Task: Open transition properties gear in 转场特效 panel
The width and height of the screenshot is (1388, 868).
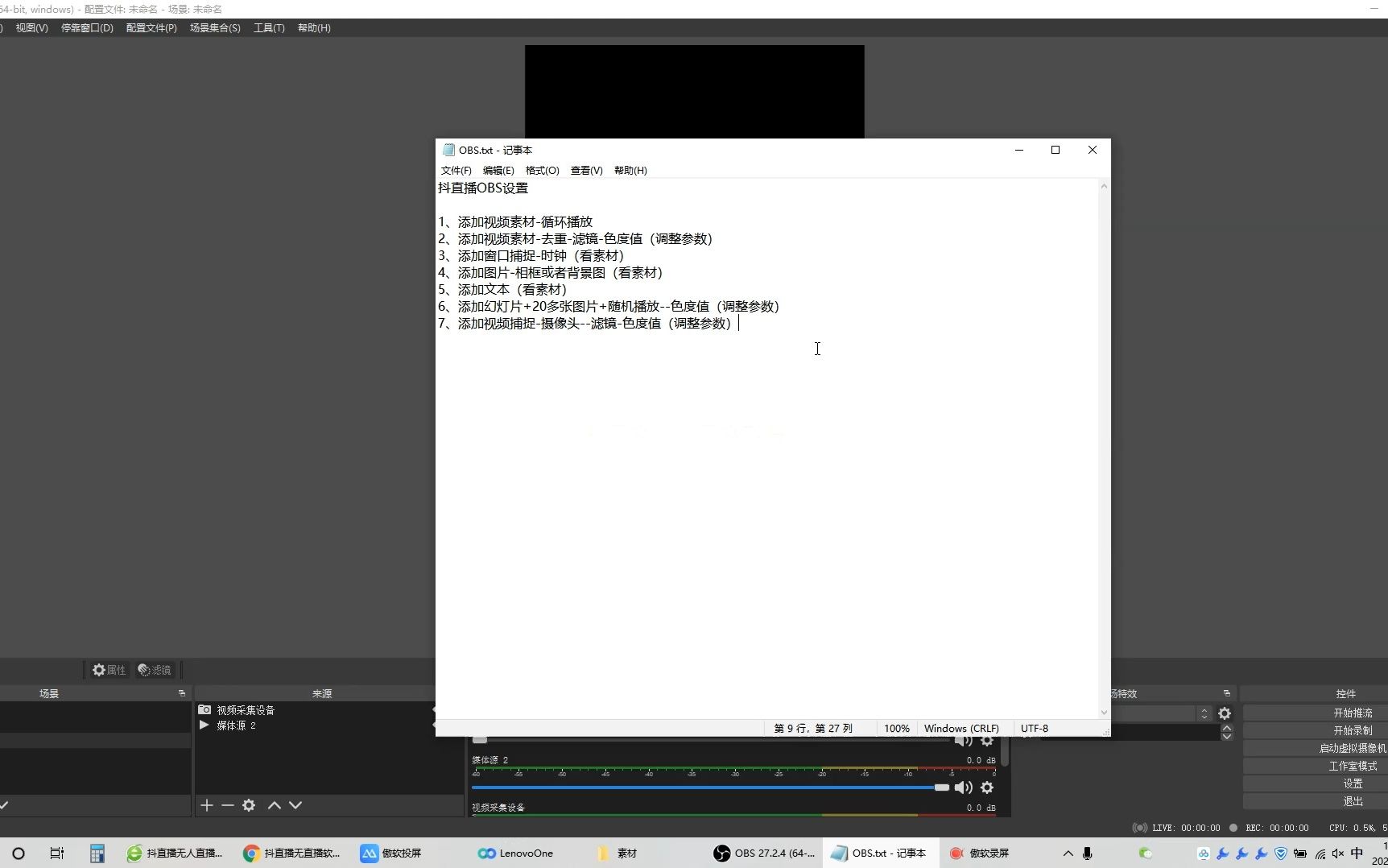Action: [1225, 713]
